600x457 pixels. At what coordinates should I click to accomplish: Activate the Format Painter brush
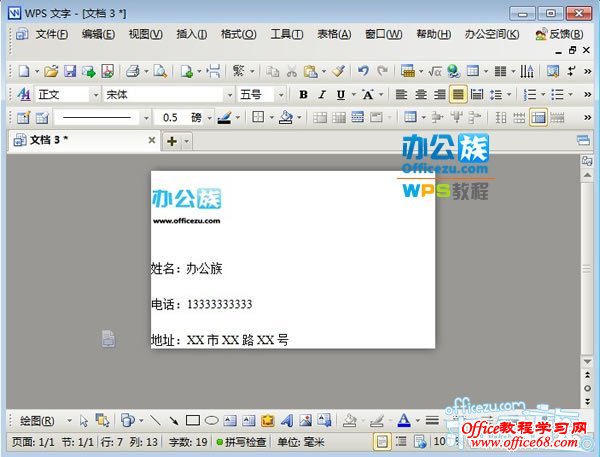(339, 71)
